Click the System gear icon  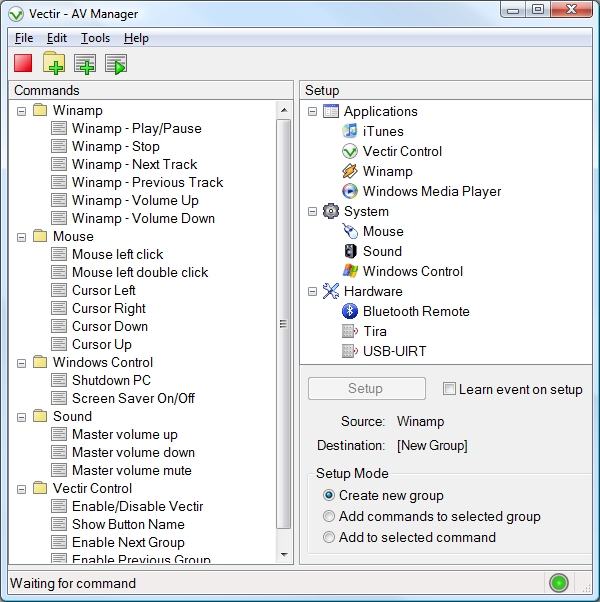(331, 211)
